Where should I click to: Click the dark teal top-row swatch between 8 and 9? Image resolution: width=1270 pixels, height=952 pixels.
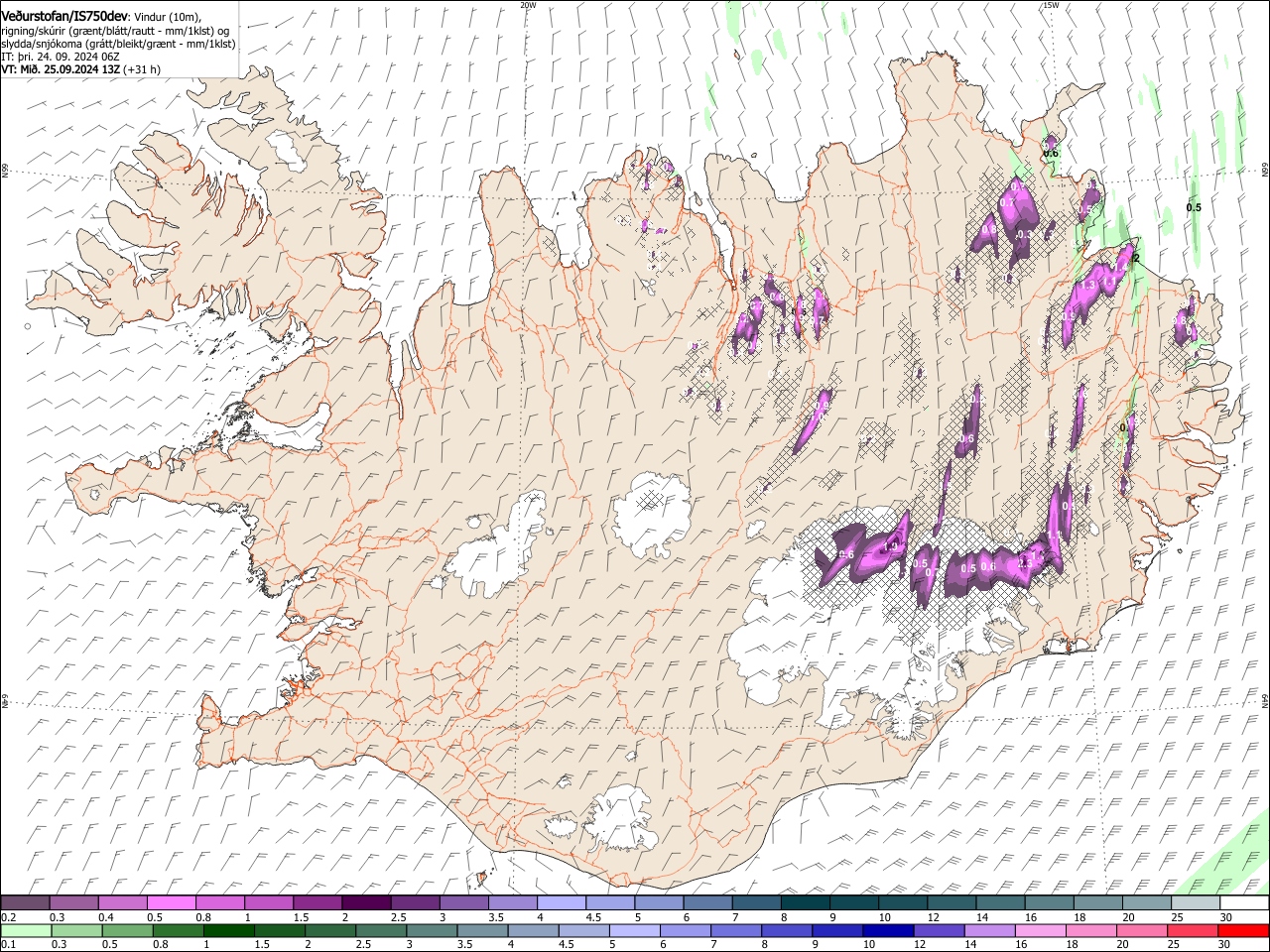806,902
